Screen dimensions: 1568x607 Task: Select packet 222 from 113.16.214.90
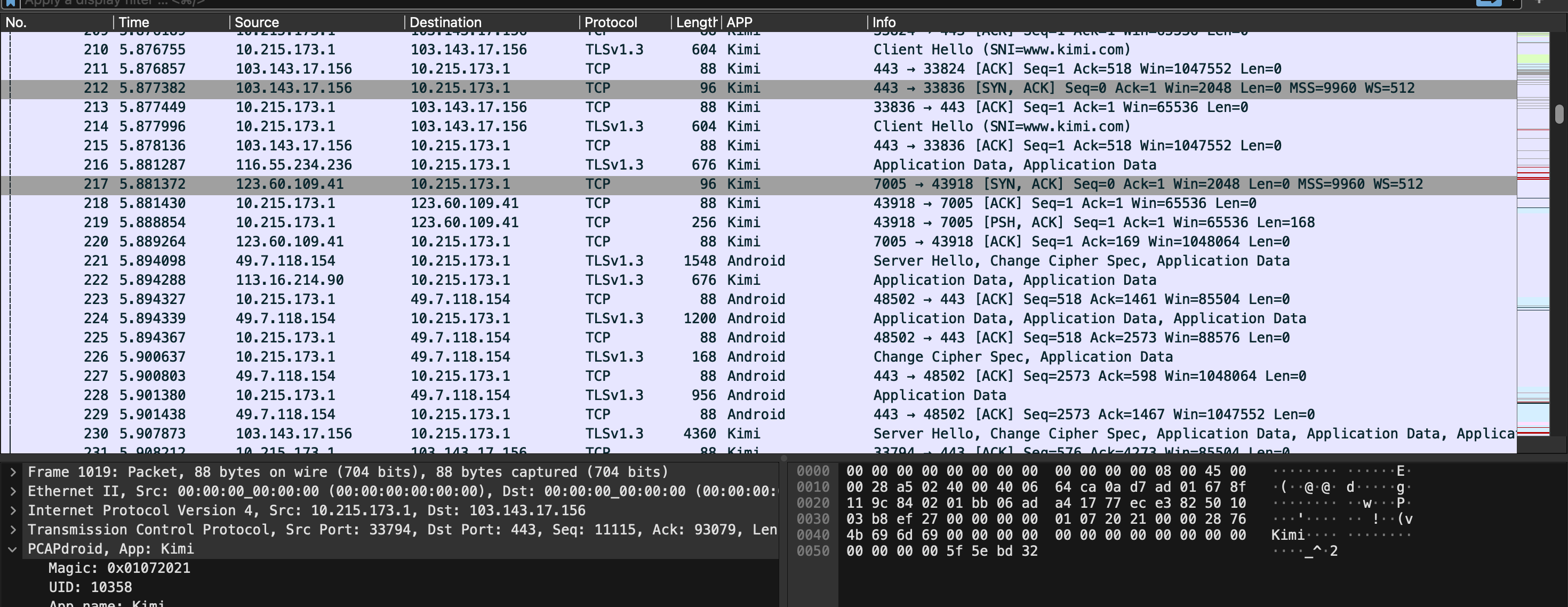point(758,280)
